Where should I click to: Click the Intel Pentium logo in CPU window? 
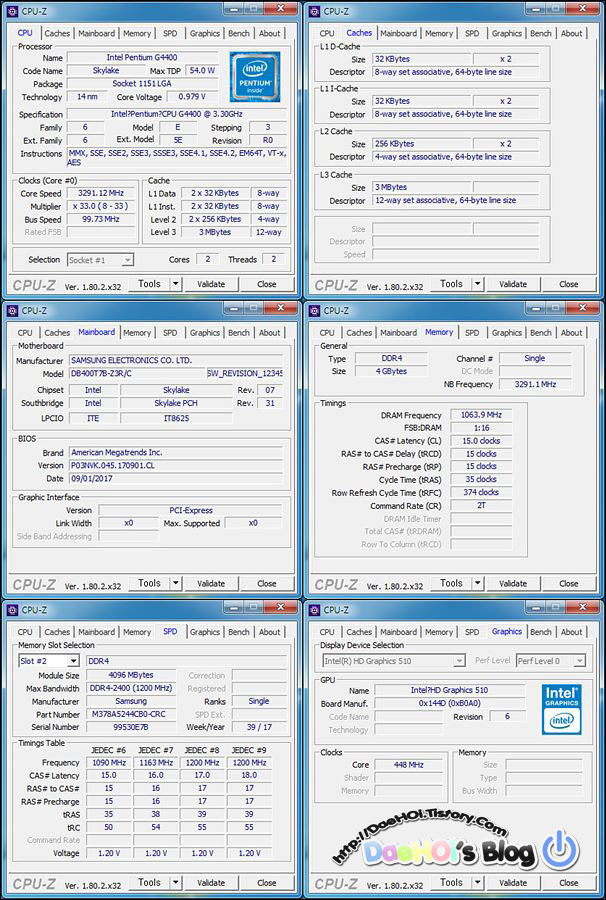pyautogui.click(x=255, y=76)
